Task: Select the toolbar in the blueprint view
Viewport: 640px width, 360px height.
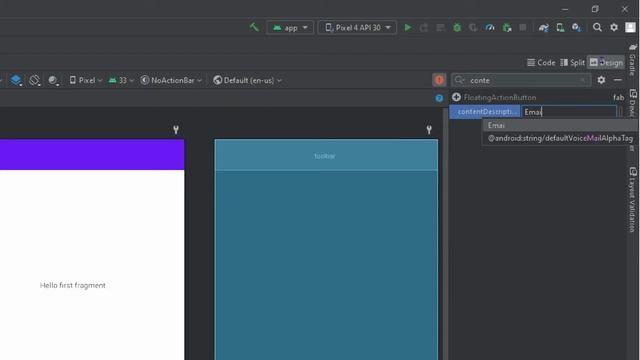Action: (x=326, y=156)
